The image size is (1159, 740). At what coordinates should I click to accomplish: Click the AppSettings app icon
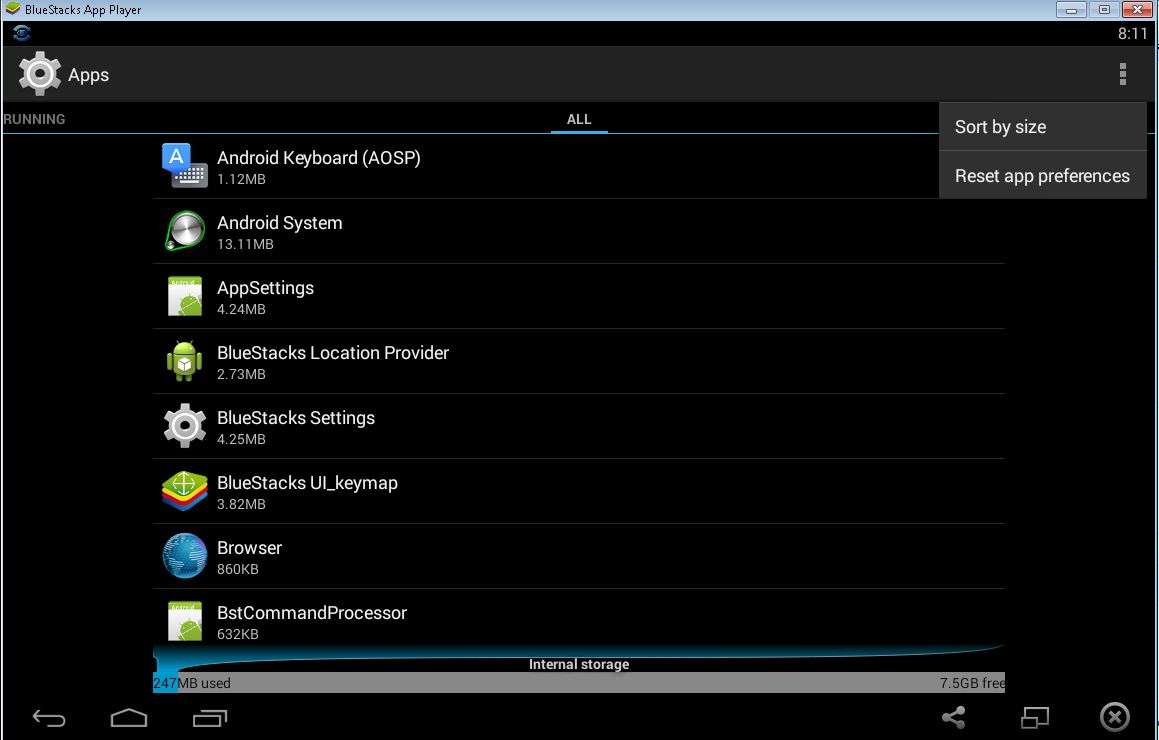pyautogui.click(x=185, y=296)
